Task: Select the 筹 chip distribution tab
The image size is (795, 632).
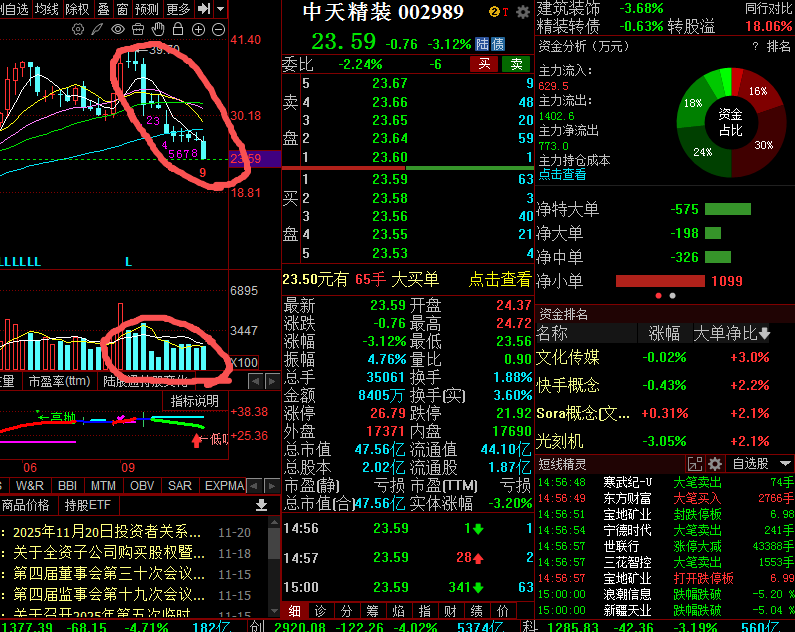Action: (x=373, y=611)
